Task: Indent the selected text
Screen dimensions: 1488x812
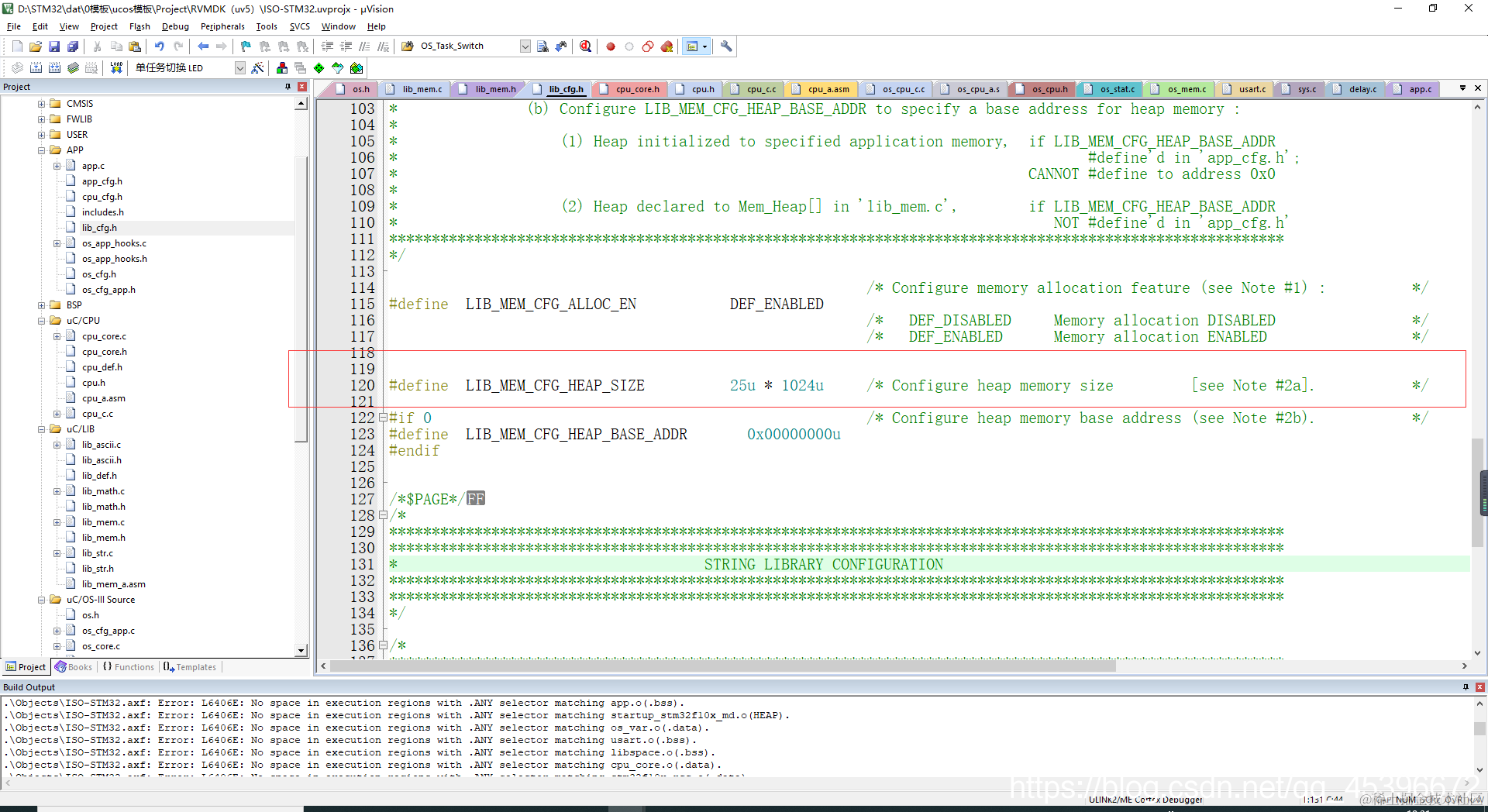Action: (327, 46)
